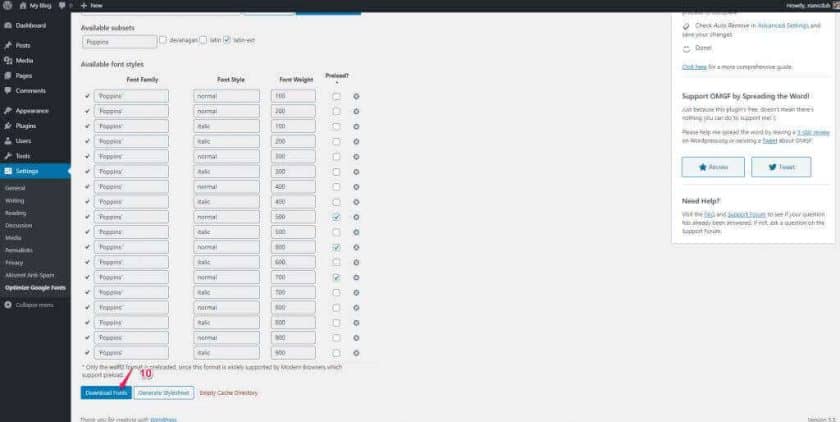Click font weight field showing 100 in first row

coord(293,96)
